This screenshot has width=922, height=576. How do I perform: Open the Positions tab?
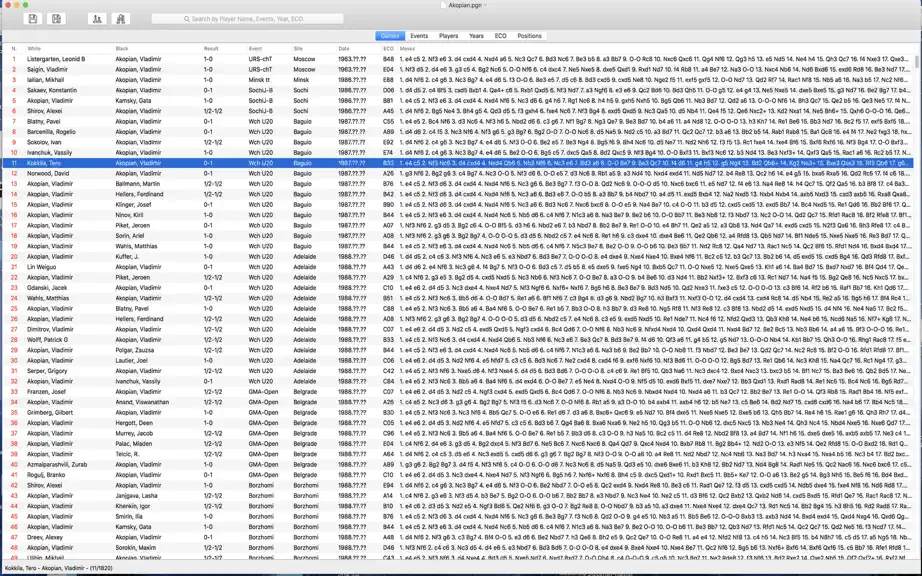click(529, 36)
